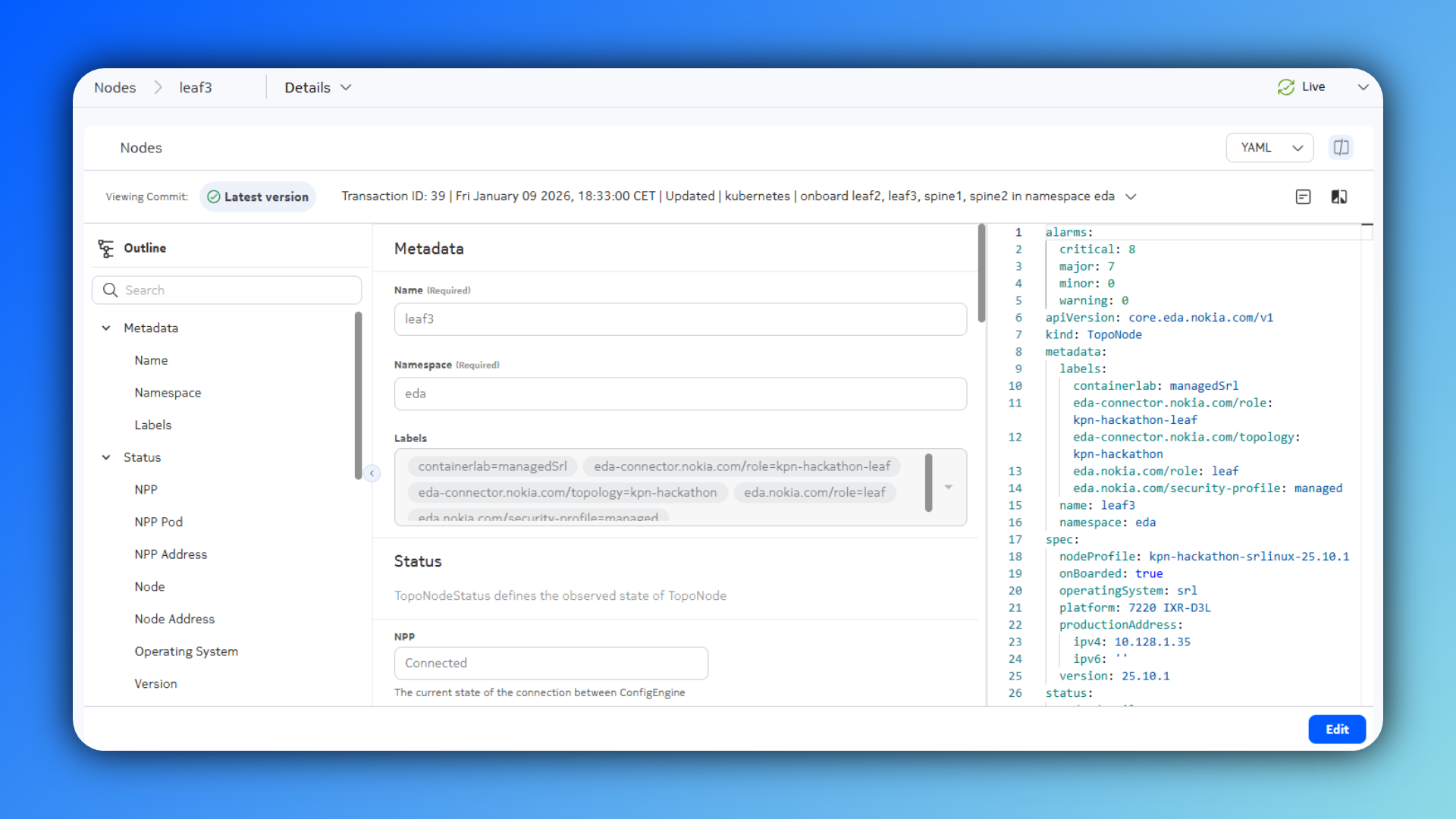This screenshot has height=819, width=1456.
Task: Click the Namespace input field
Action: tap(680, 394)
